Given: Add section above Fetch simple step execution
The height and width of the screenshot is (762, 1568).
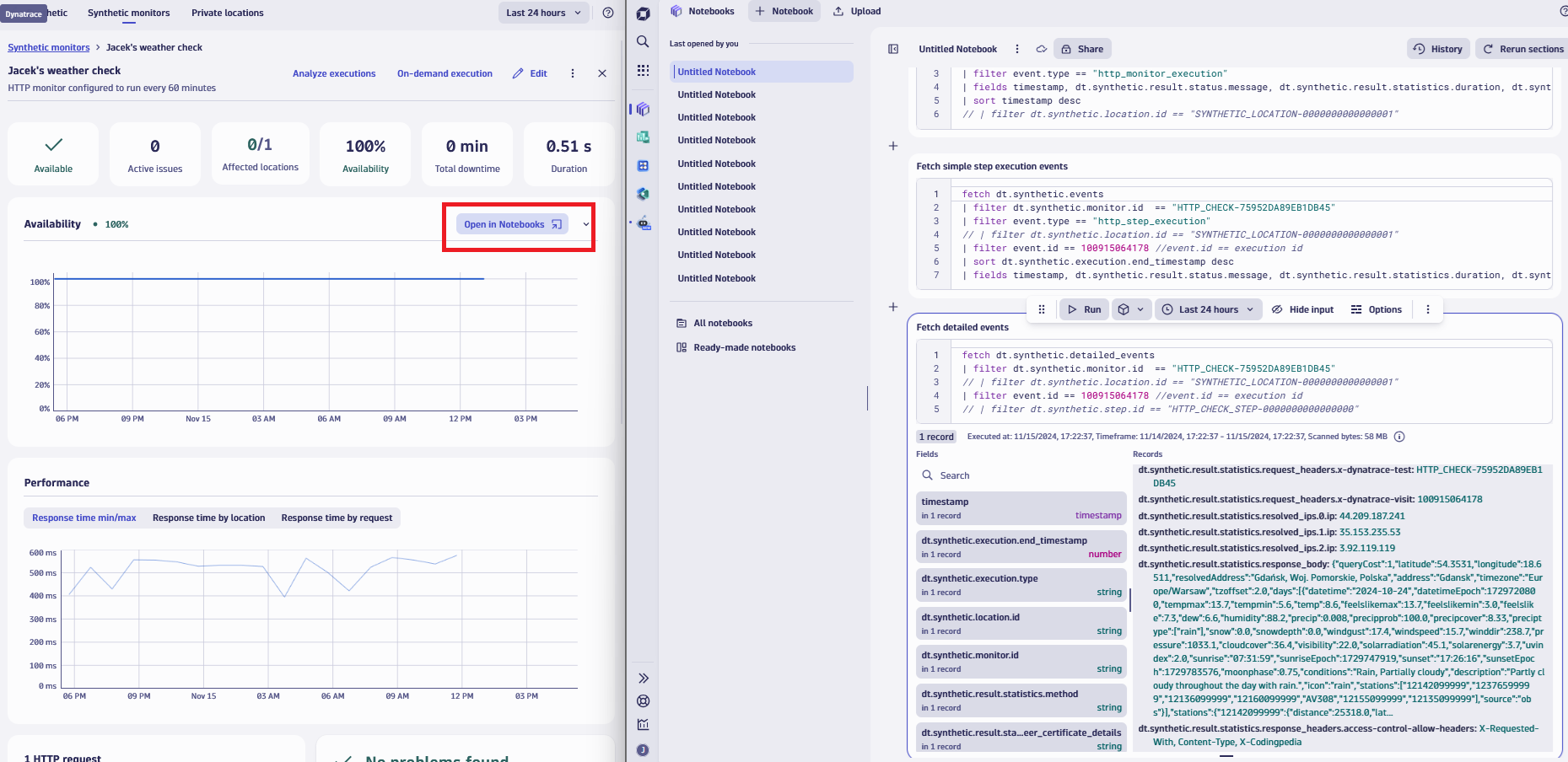Looking at the screenshot, I should (893, 146).
